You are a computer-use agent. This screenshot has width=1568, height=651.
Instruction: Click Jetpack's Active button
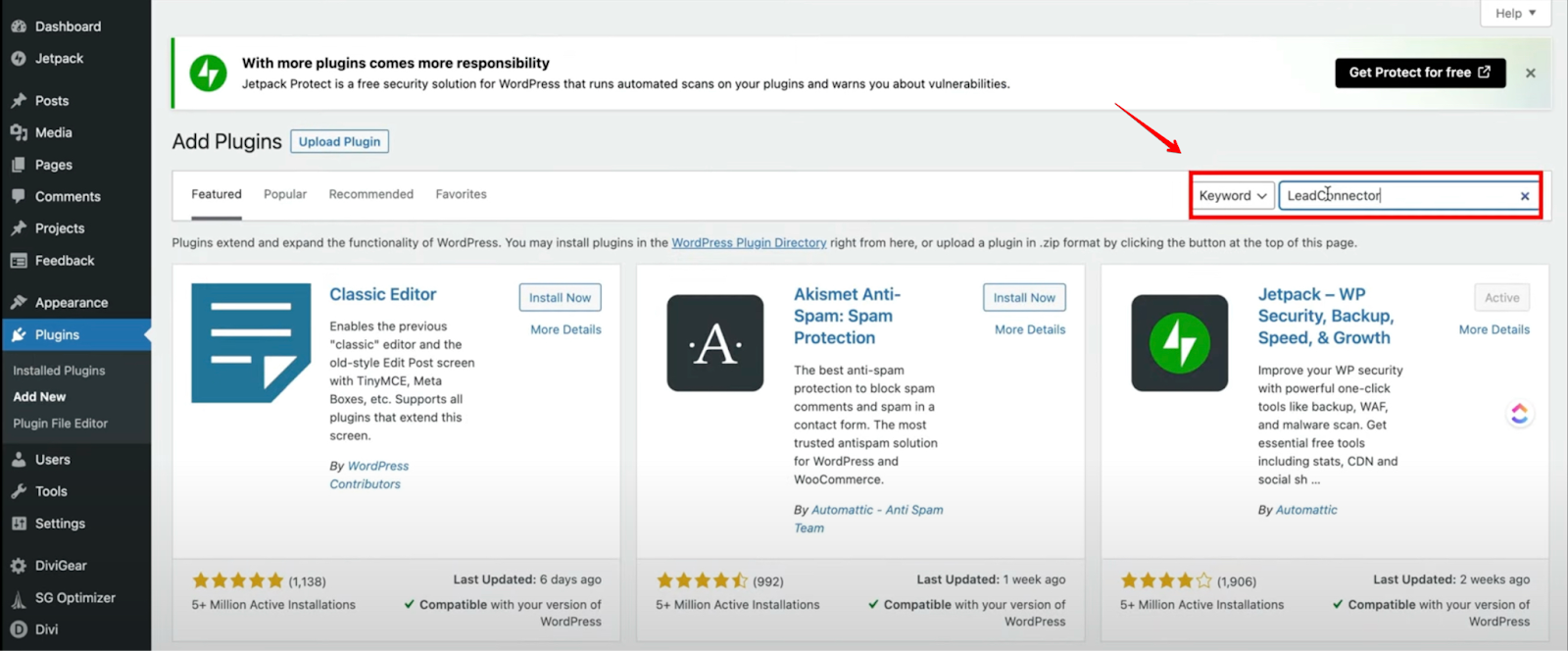[x=1501, y=298]
